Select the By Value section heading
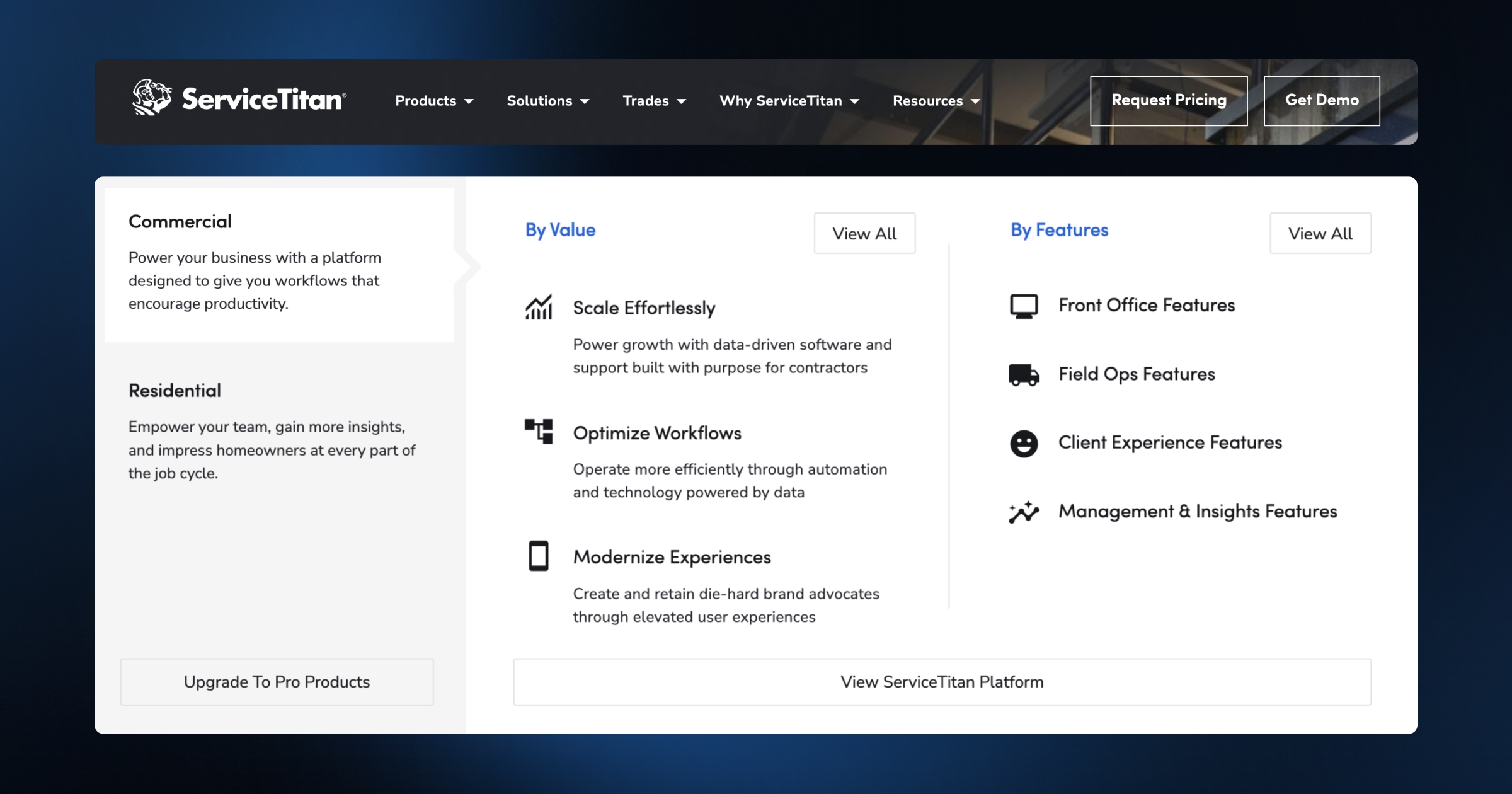The height and width of the screenshot is (794, 1512). pyautogui.click(x=560, y=230)
